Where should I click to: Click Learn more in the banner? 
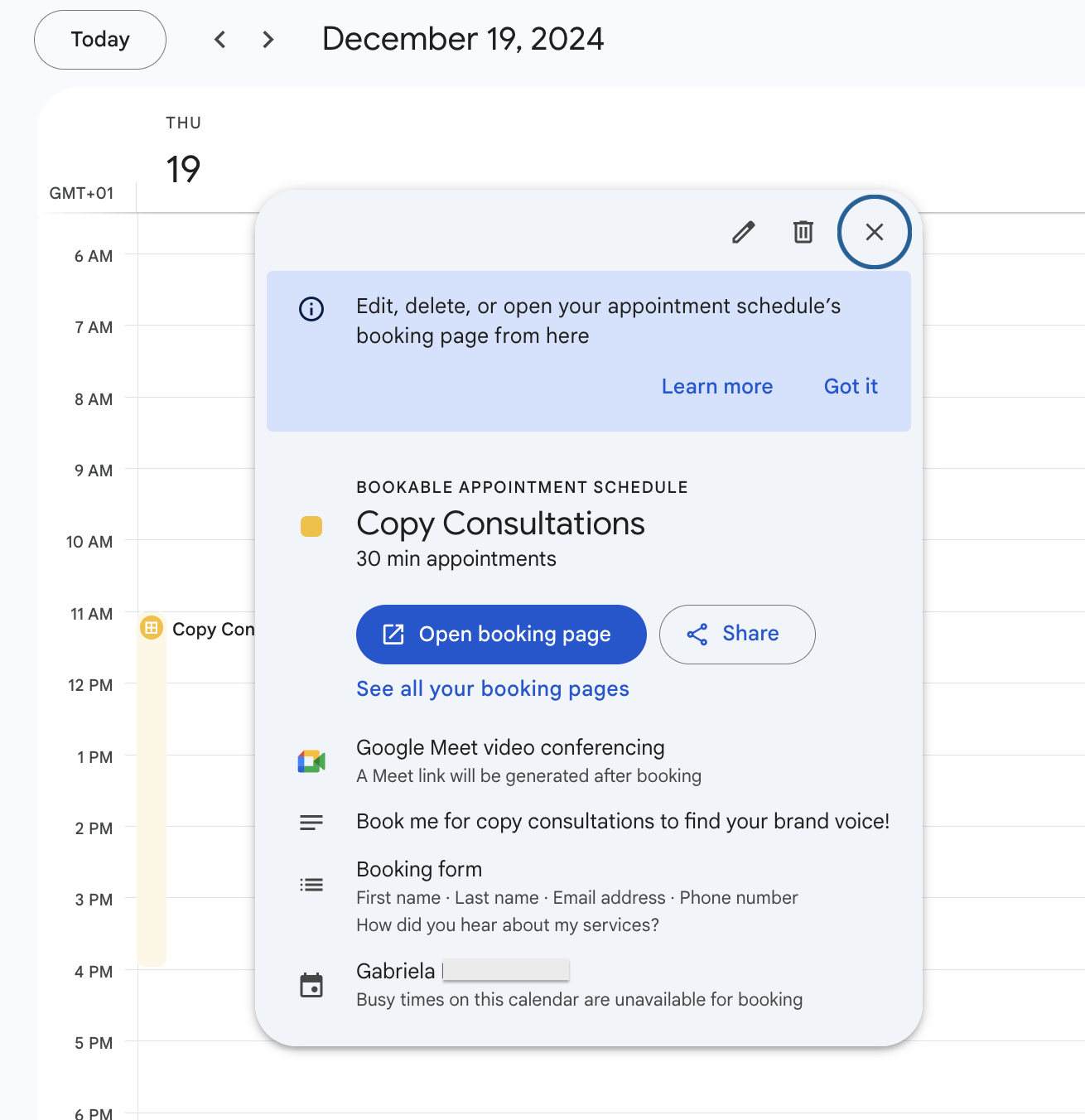pyautogui.click(x=716, y=386)
